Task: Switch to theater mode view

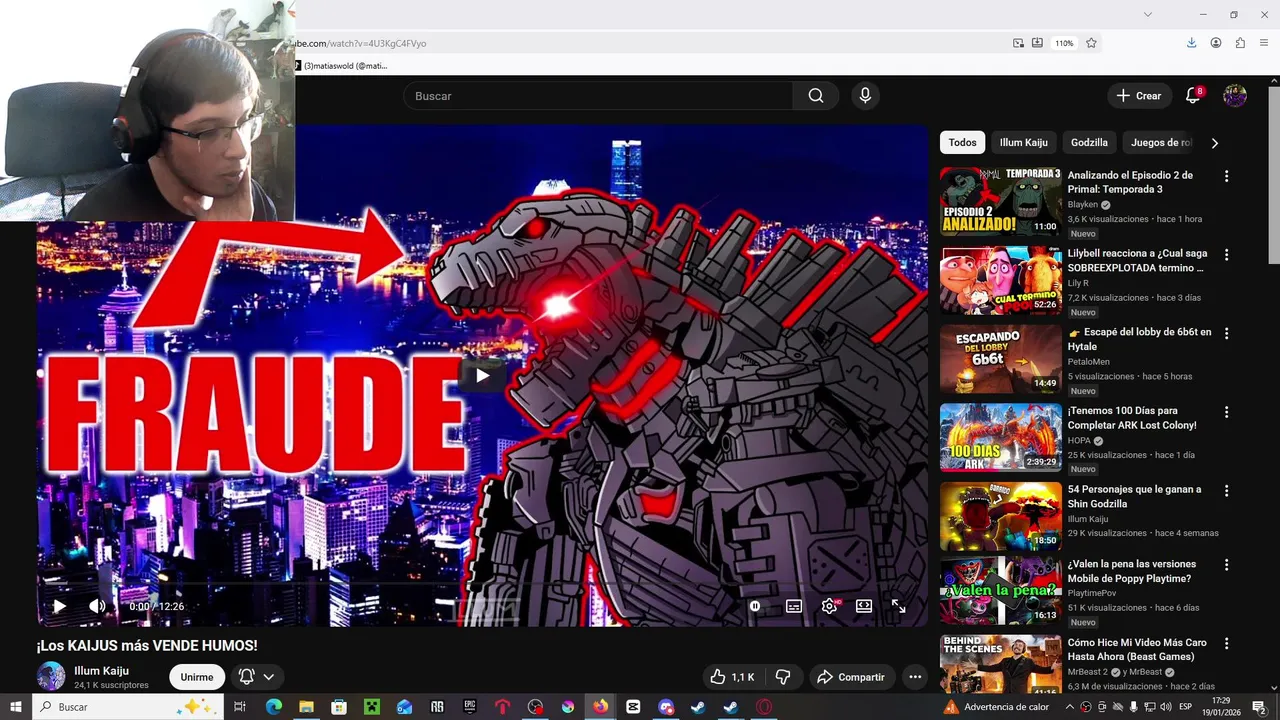Action: click(864, 606)
